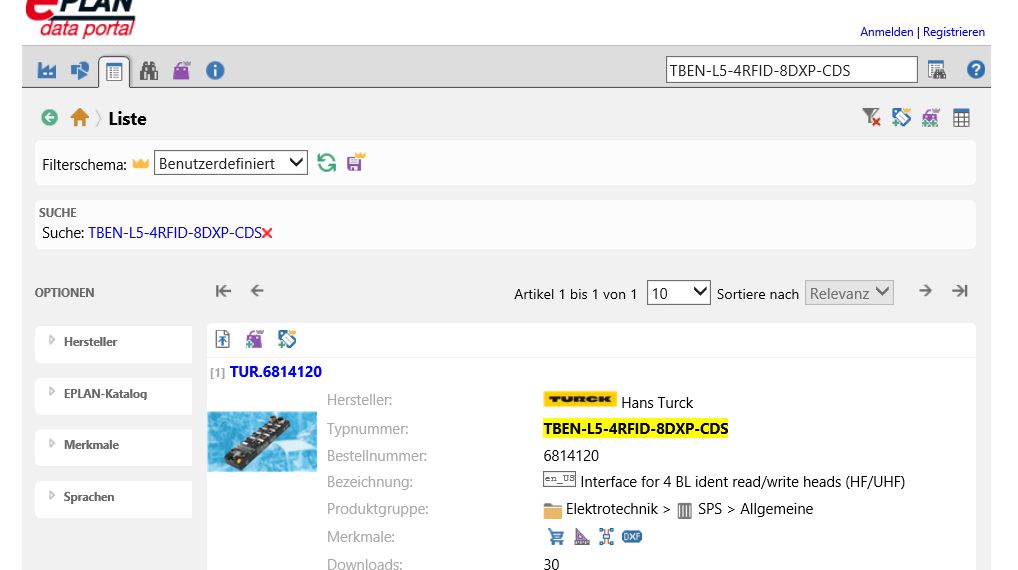
Task: Open the product groups signpost icon
Action: [x=80, y=70]
